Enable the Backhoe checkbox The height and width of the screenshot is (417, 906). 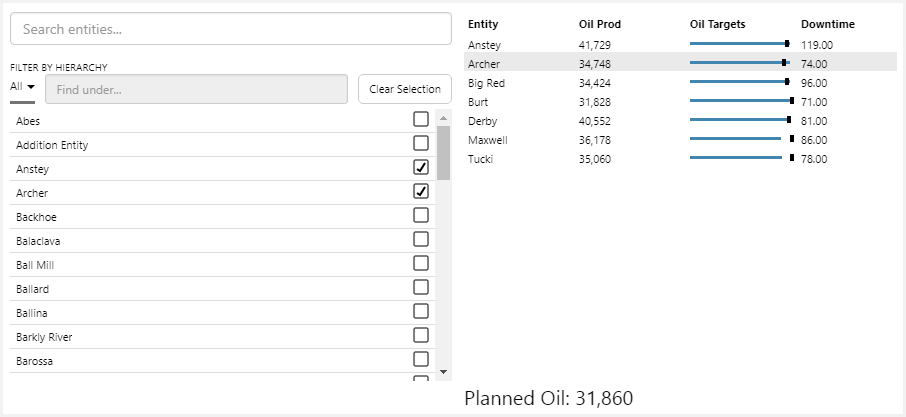(421, 215)
